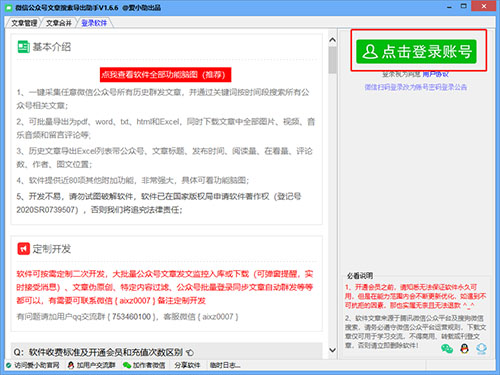
Task: Expand the Q: 软件收费标准及开通会员和充值次数区别 entry
Action: pyautogui.click(x=167, y=352)
